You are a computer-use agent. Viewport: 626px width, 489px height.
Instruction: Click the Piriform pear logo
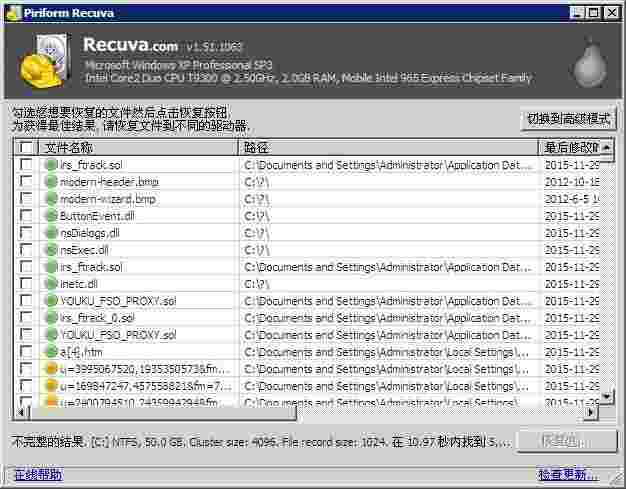(x=590, y=63)
